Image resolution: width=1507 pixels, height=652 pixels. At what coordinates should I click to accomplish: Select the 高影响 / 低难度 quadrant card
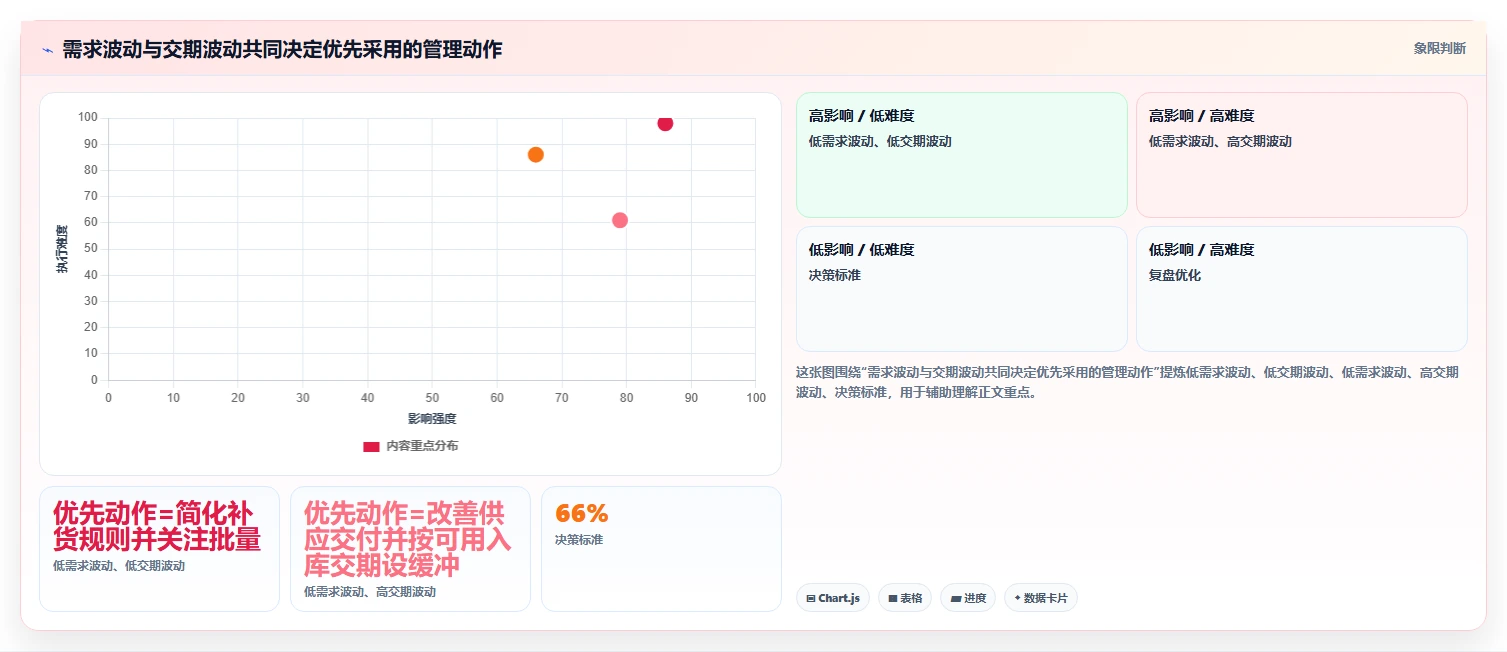point(961,155)
